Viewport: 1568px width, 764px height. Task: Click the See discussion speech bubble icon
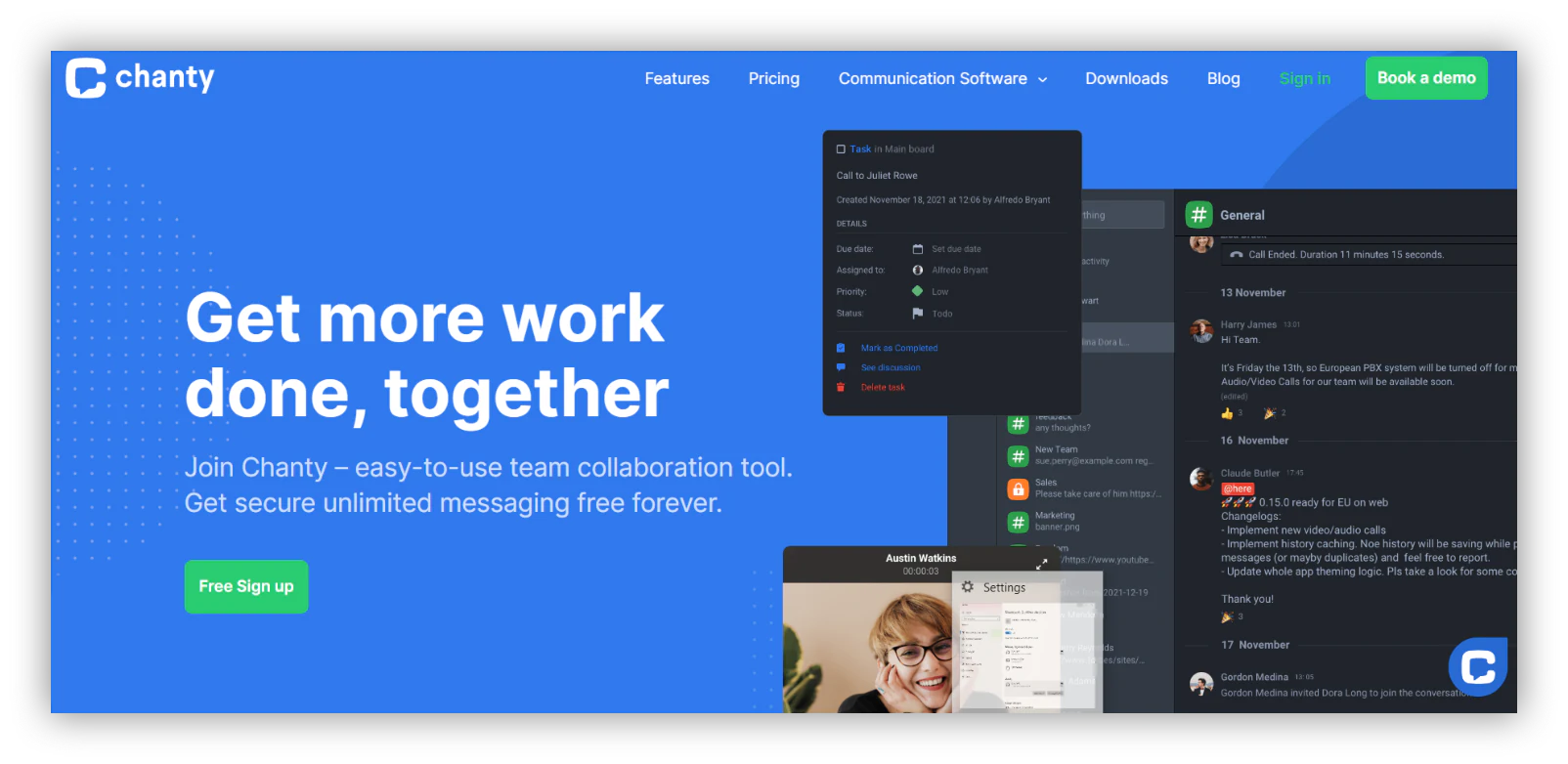(841, 367)
